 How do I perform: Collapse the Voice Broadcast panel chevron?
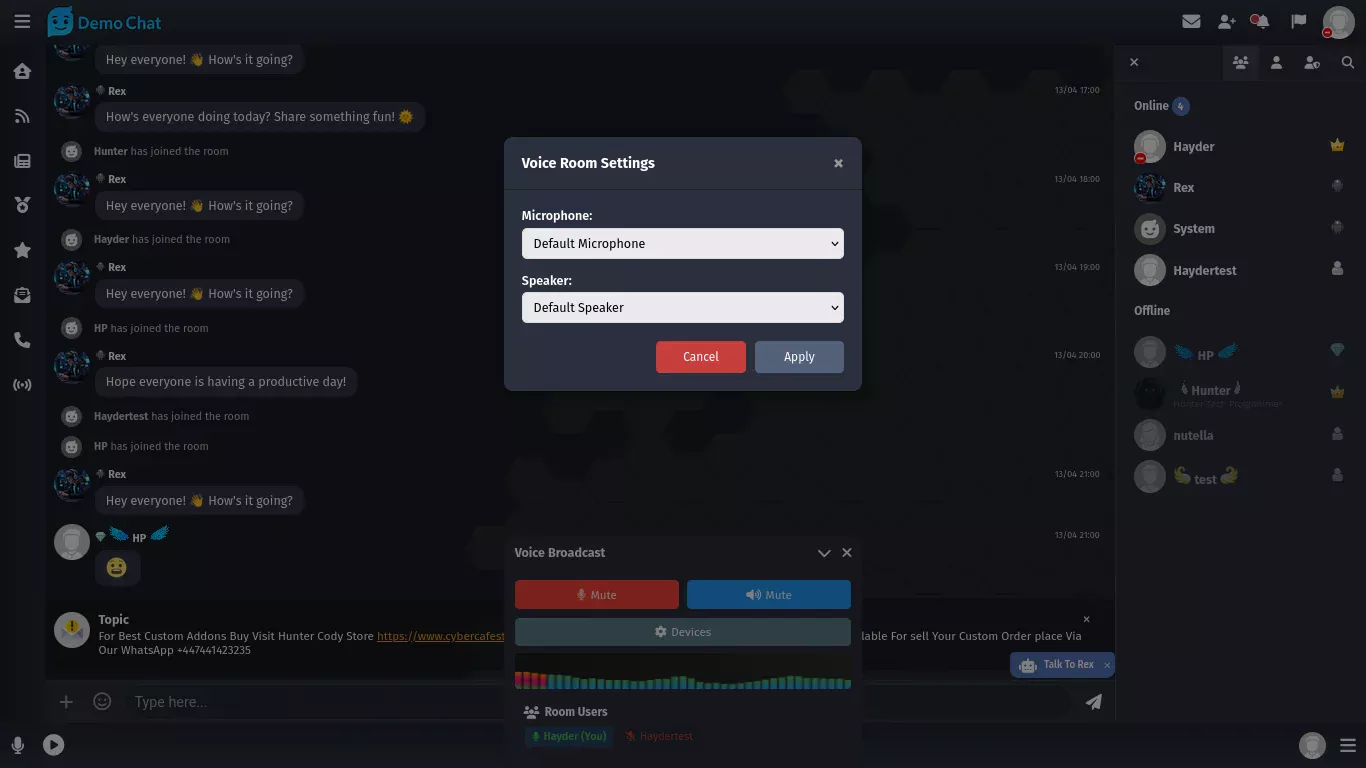click(x=824, y=553)
